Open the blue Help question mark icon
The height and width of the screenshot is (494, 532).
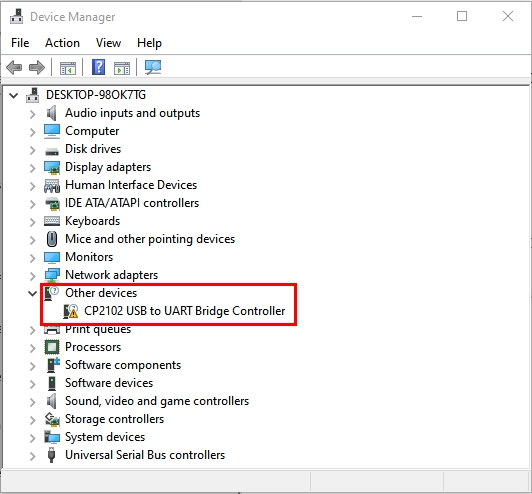tap(98, 67)
